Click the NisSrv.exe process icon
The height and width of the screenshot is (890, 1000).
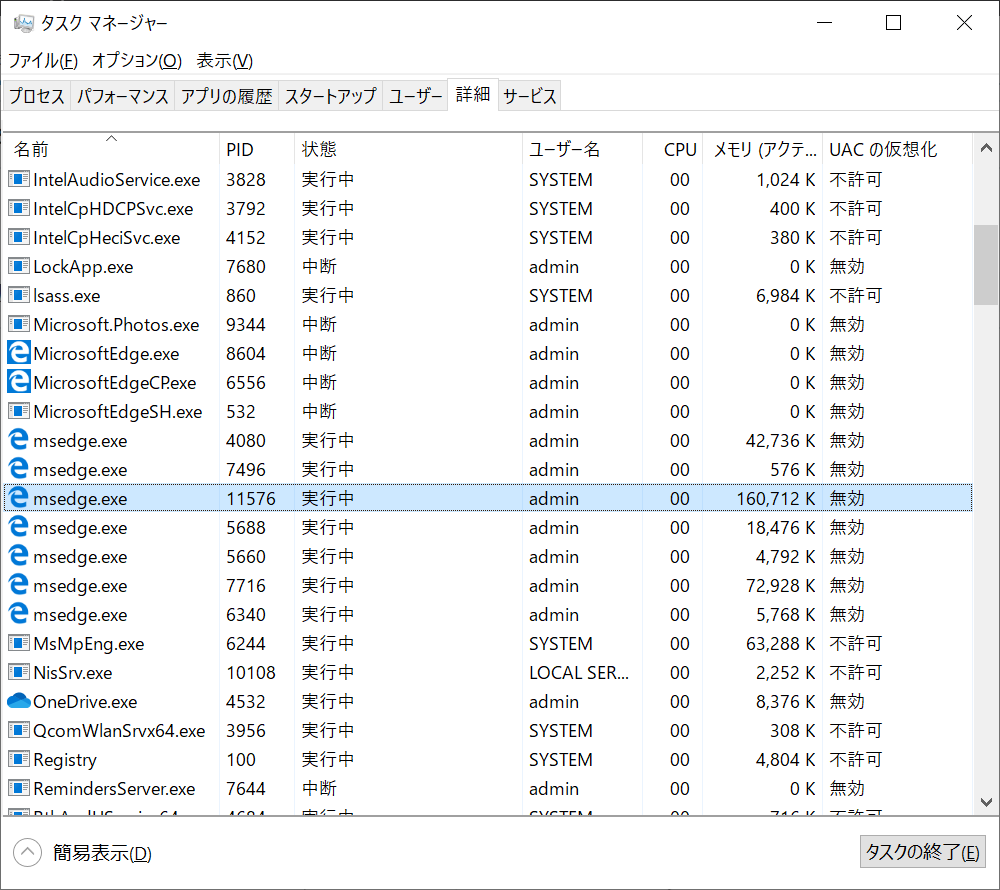coord(18,672)
